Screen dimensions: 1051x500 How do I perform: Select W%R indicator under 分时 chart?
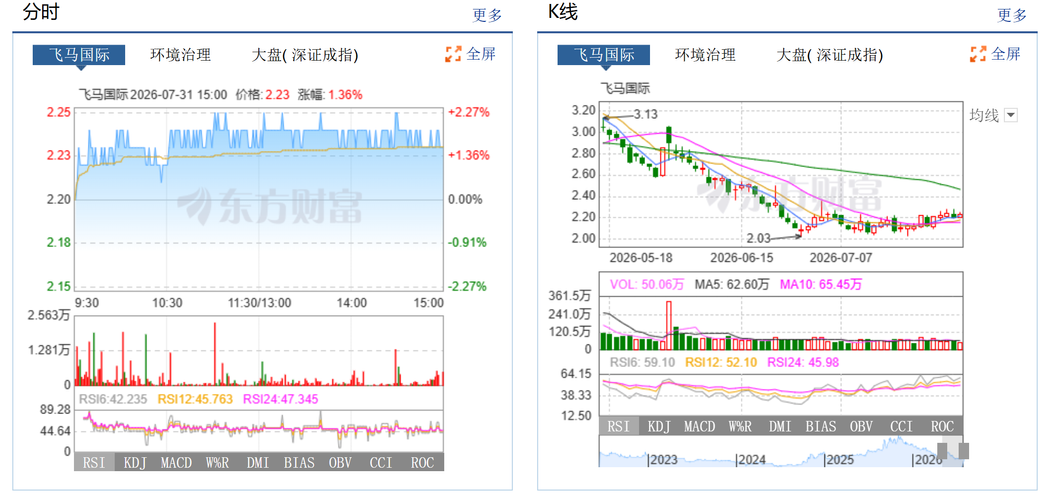click(217, 462)
